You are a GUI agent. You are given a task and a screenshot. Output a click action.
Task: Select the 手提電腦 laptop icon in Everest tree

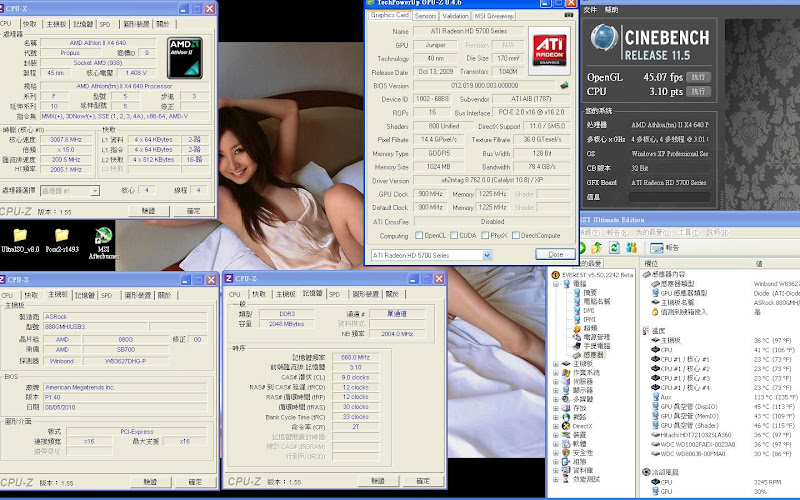tap(577, 346)
